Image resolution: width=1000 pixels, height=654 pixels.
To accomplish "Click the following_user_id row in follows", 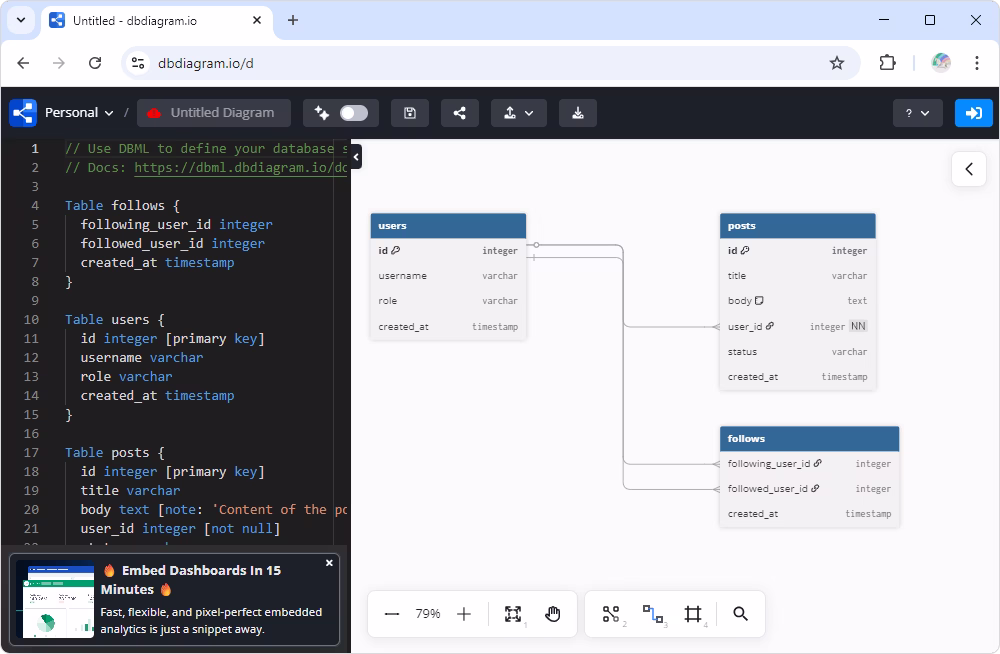I will click(x=810, y=464).
